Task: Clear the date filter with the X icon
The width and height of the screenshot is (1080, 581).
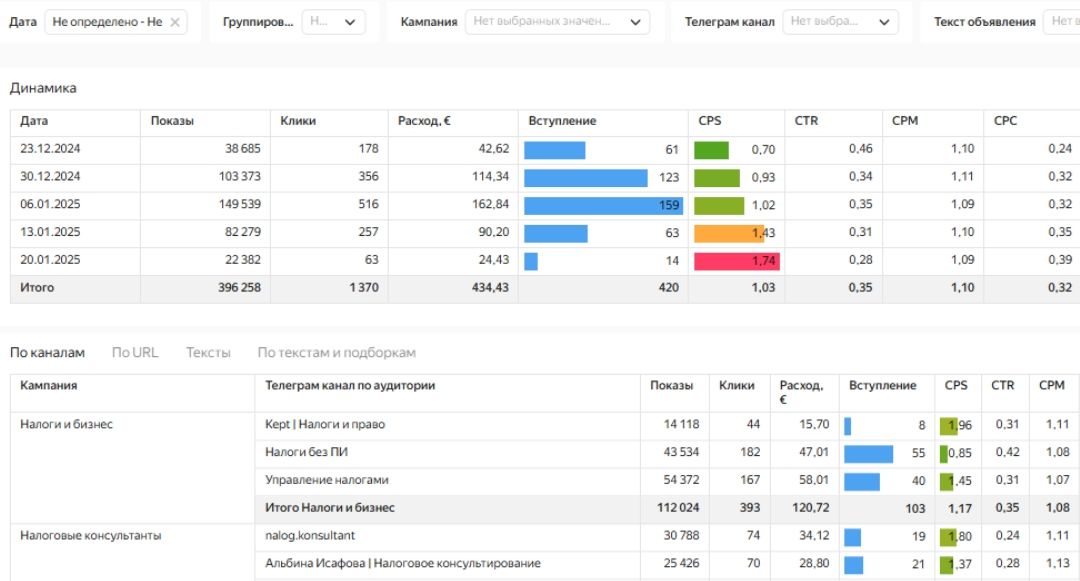Action: 175,22
